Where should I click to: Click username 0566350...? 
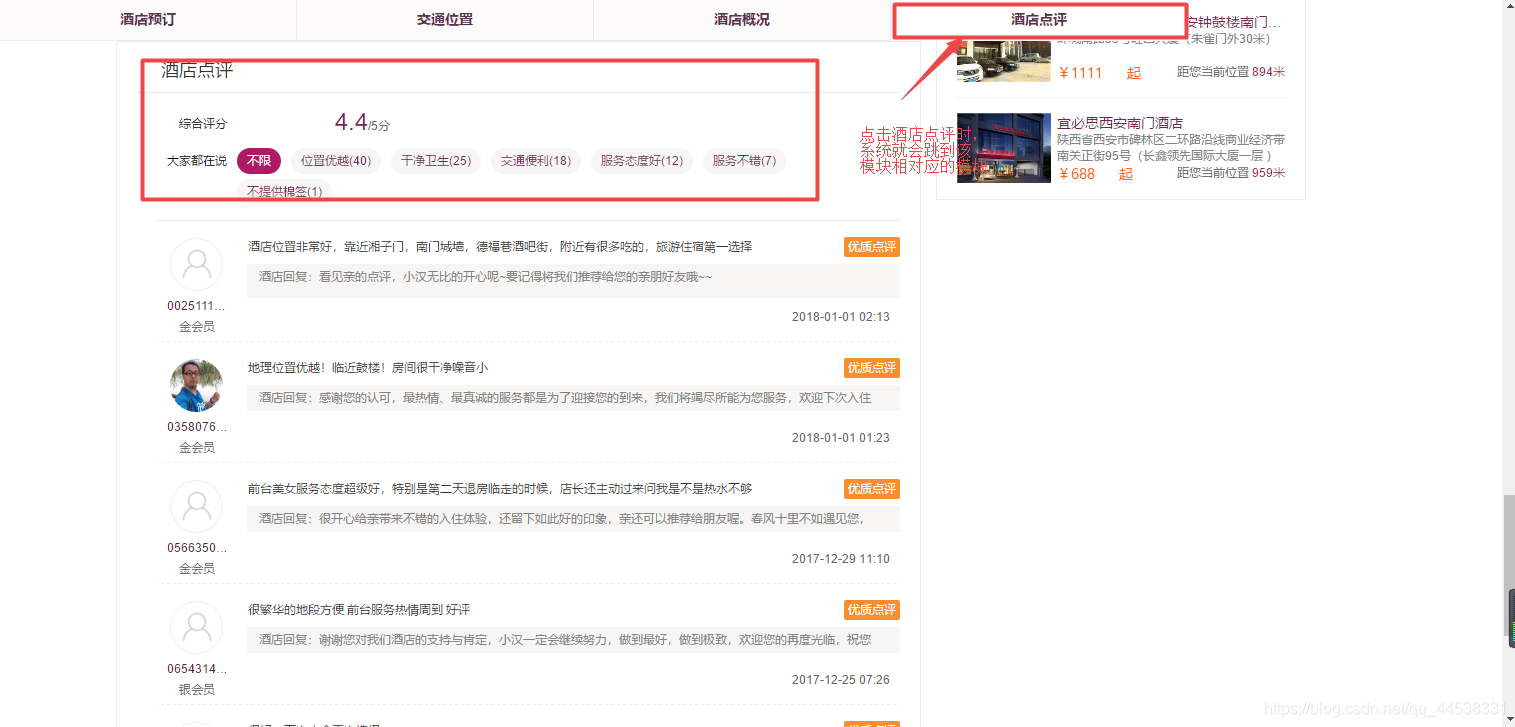197,548
